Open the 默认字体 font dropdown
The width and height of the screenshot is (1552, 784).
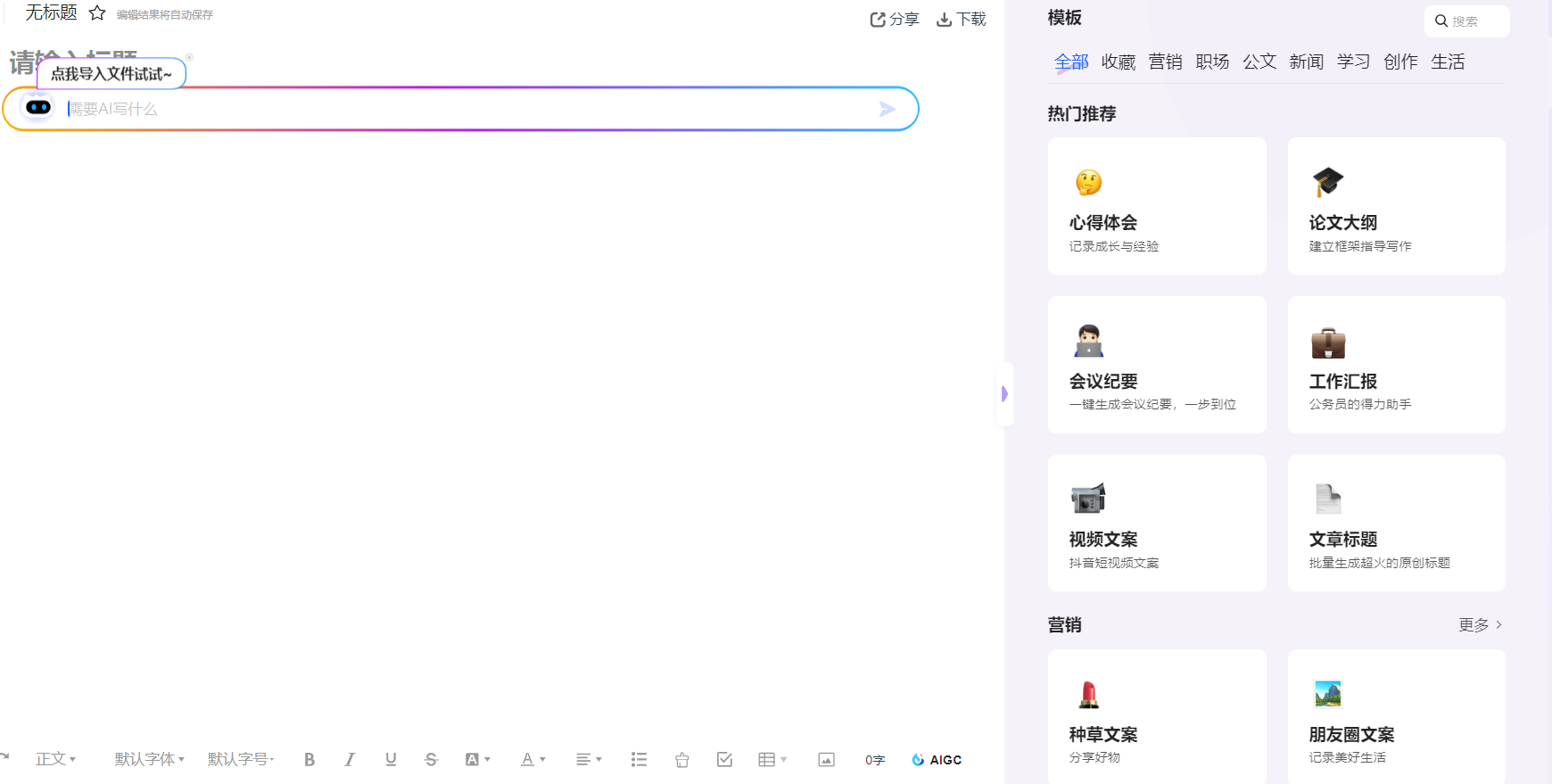(x=149, y=759)
